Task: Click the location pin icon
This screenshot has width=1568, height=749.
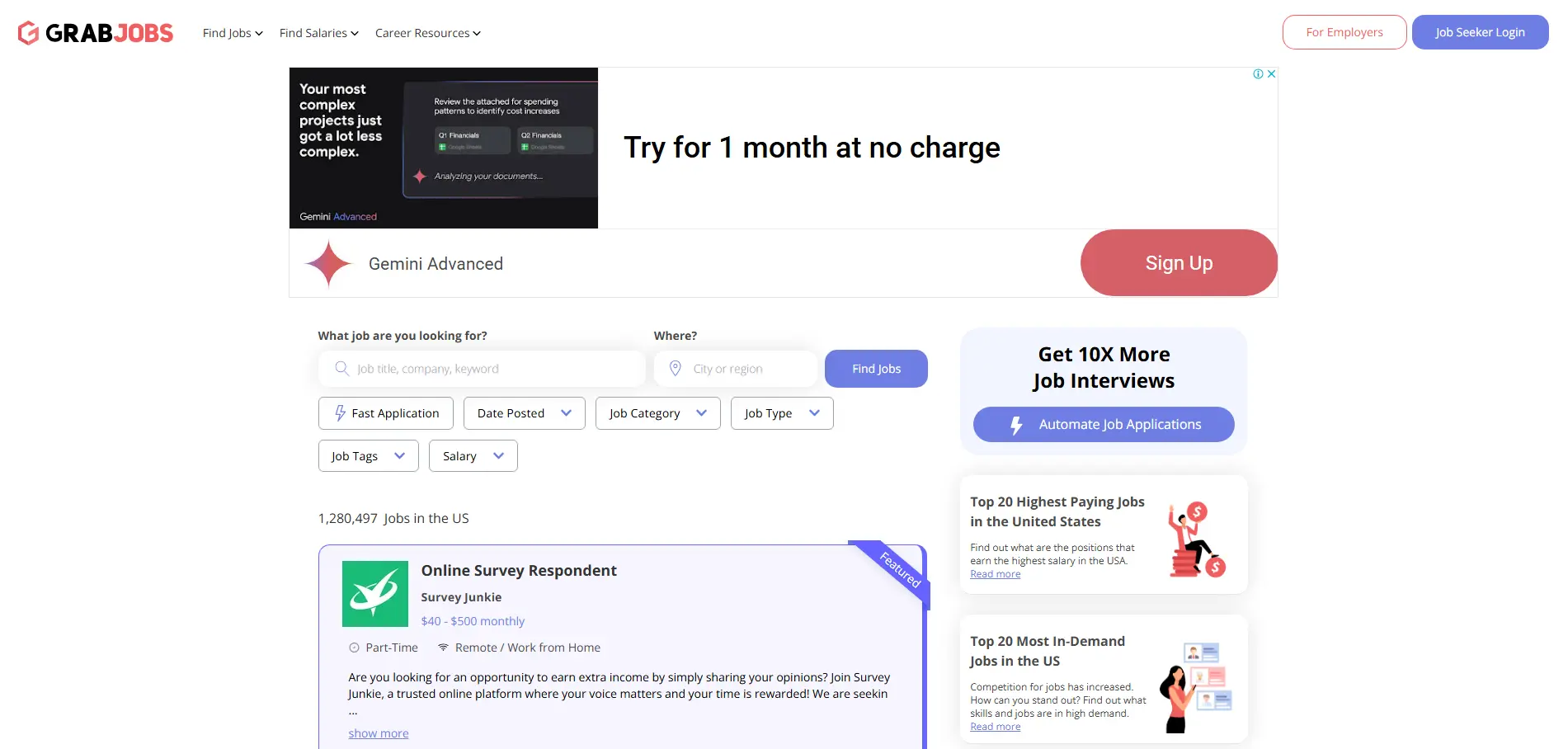Action: point(675,369)
